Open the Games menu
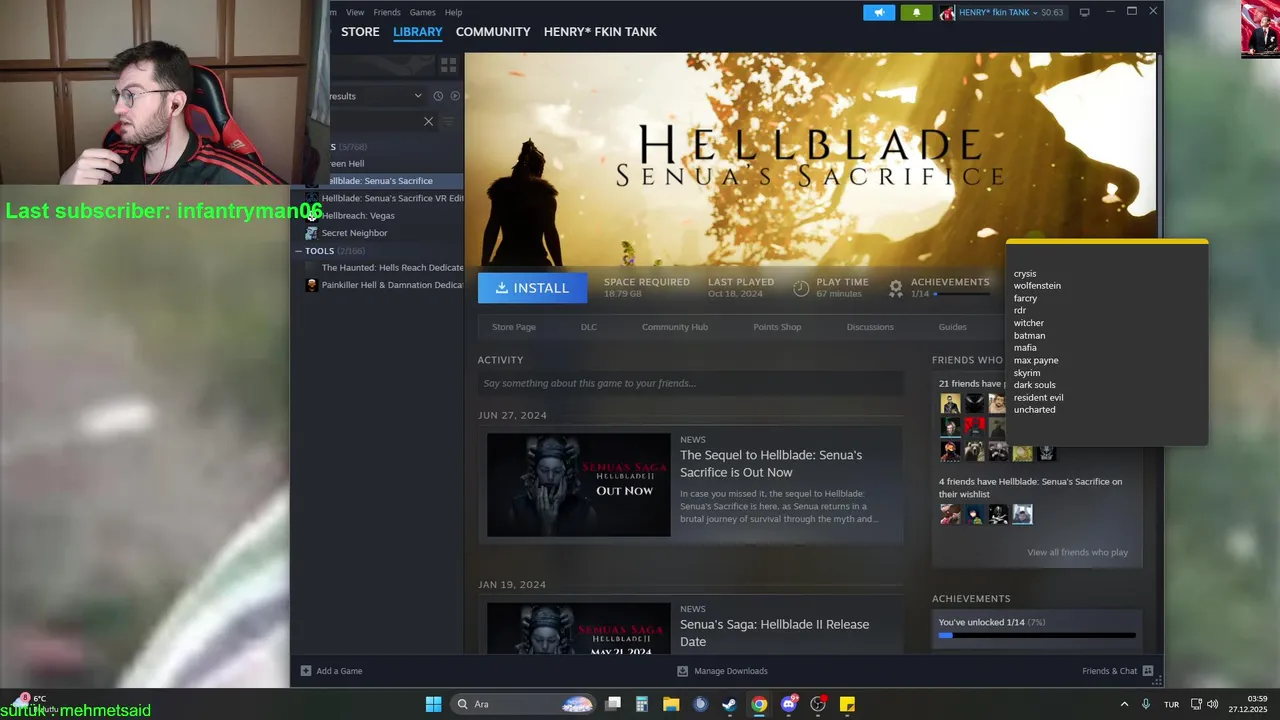 coord(423,12)
